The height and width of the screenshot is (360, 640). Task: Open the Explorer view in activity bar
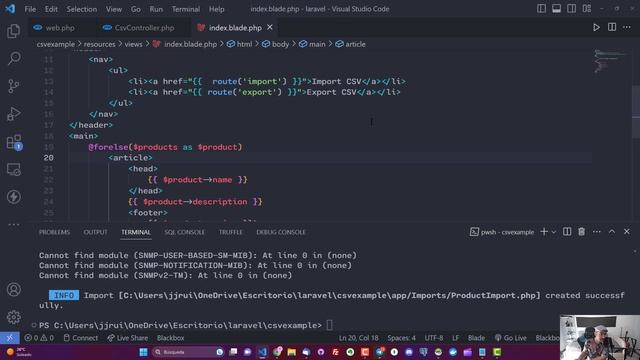13,31
